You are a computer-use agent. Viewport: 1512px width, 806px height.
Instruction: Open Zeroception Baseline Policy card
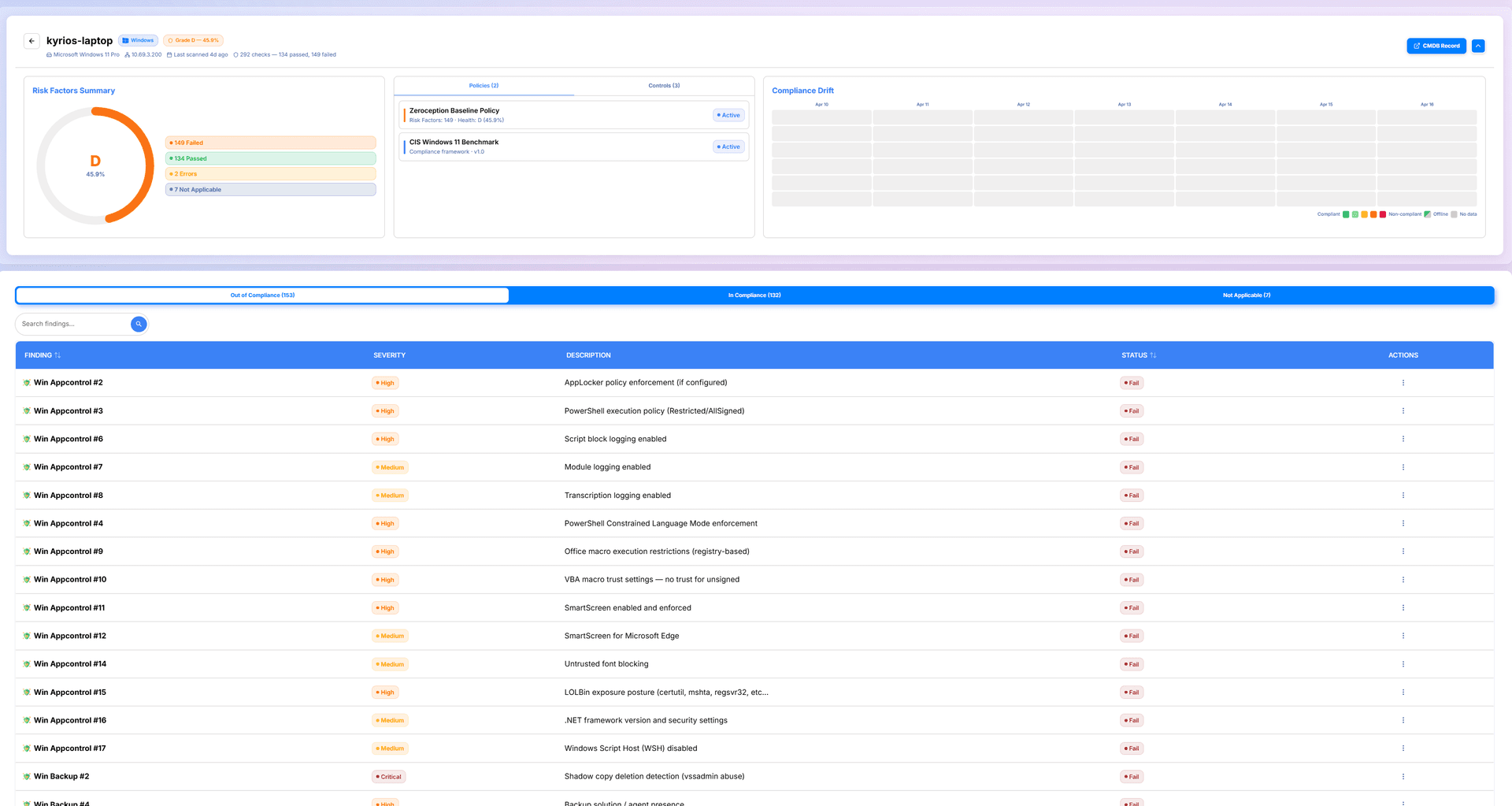click(x=573, y=115)
